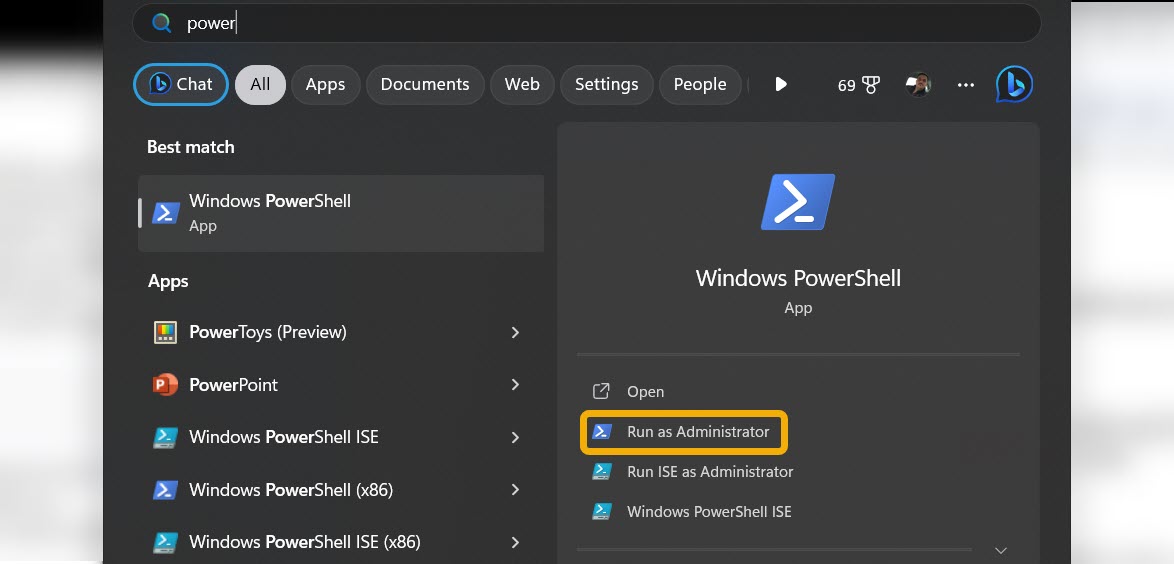This screenshot has width=1174, height=564.
Task: Open the Bing Chat filter
Action: (181, 84)
